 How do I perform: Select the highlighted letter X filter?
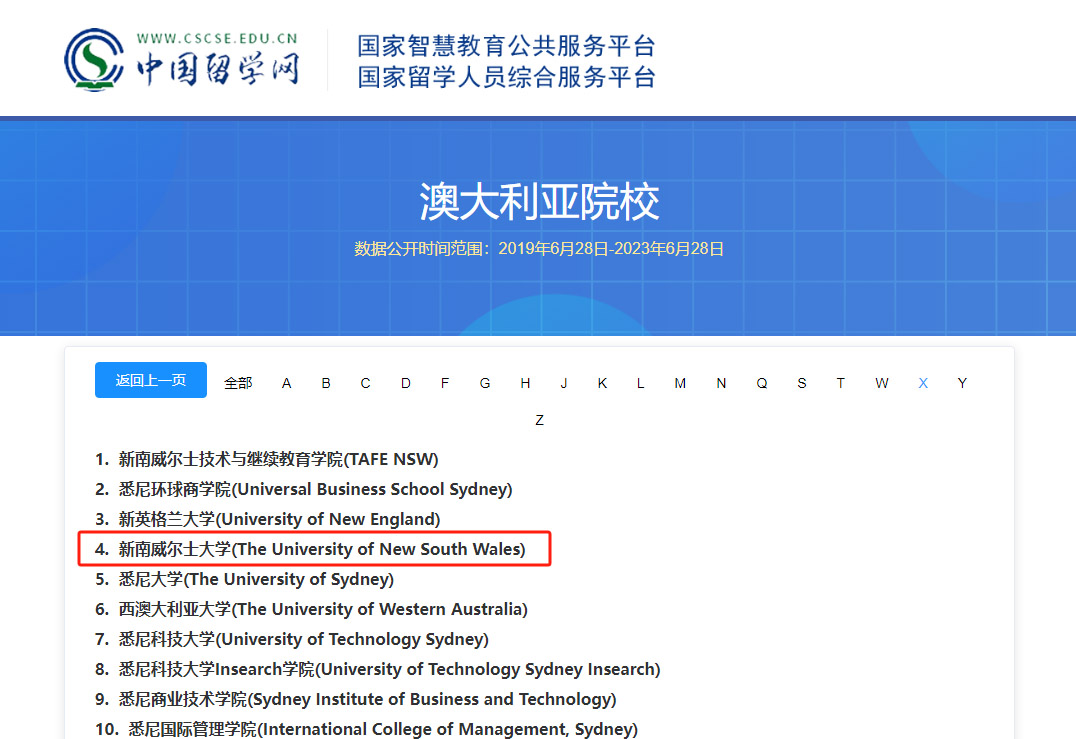coord(923,383)
